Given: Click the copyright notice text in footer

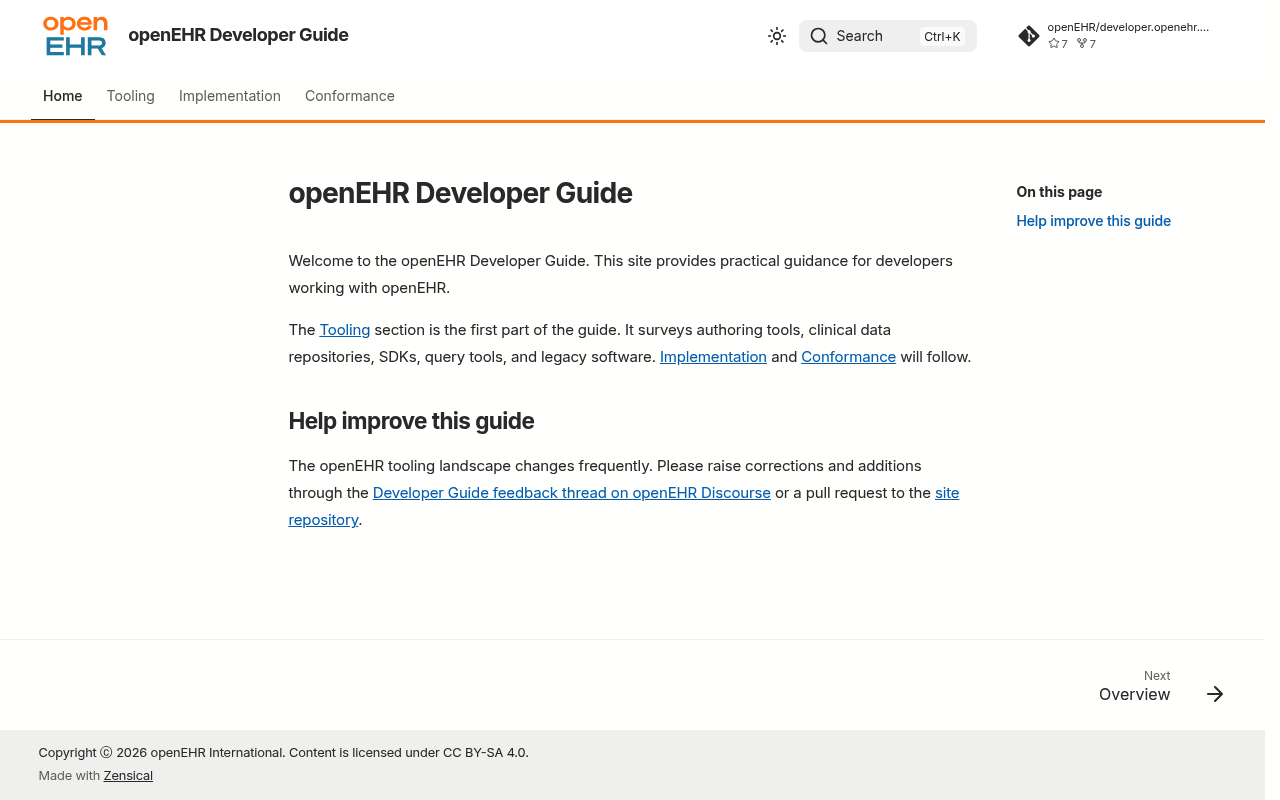Looking at the screenshot, I should click(x=283, y=753).
